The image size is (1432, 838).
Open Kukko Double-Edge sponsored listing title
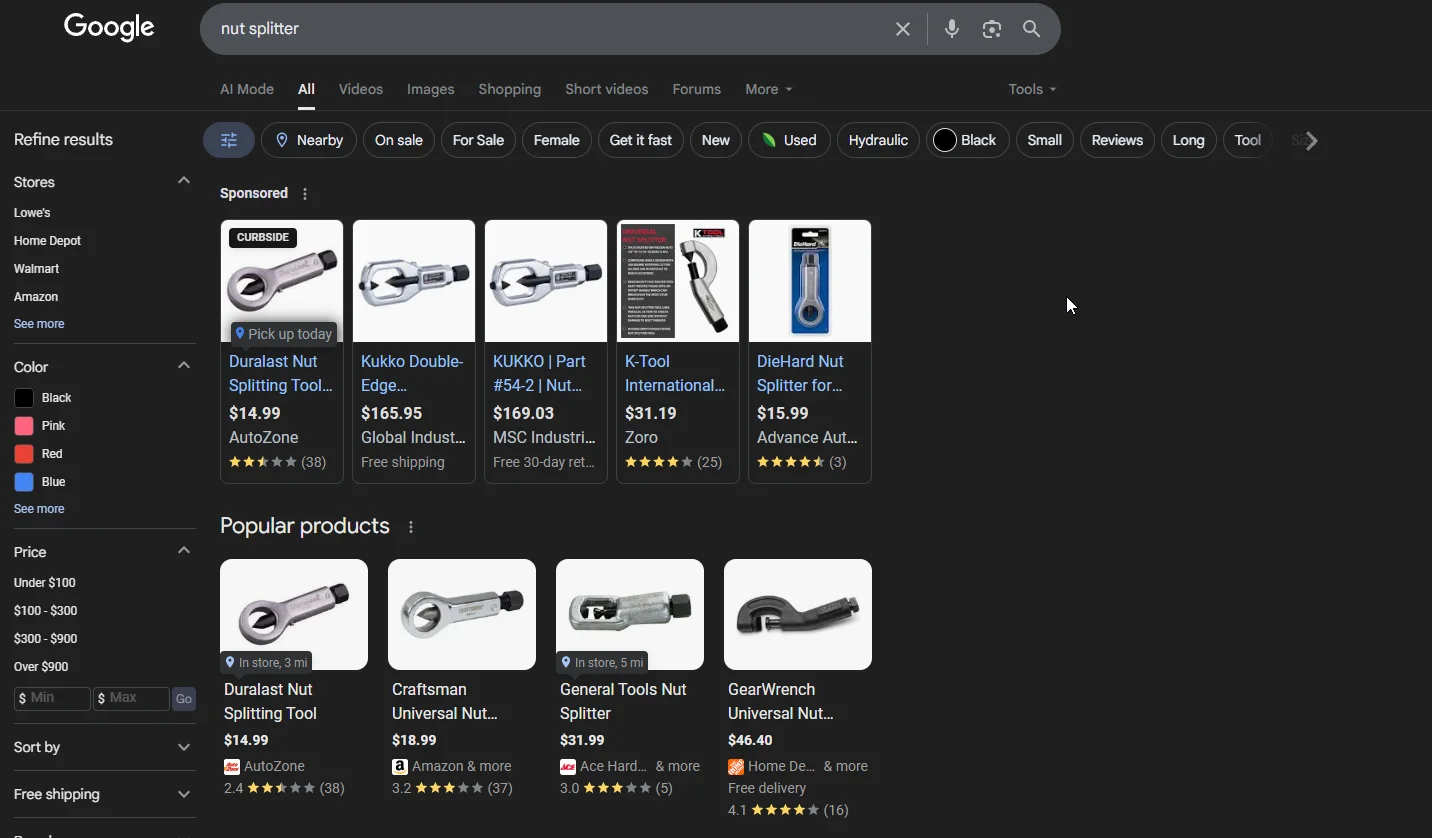pos(412,373)
